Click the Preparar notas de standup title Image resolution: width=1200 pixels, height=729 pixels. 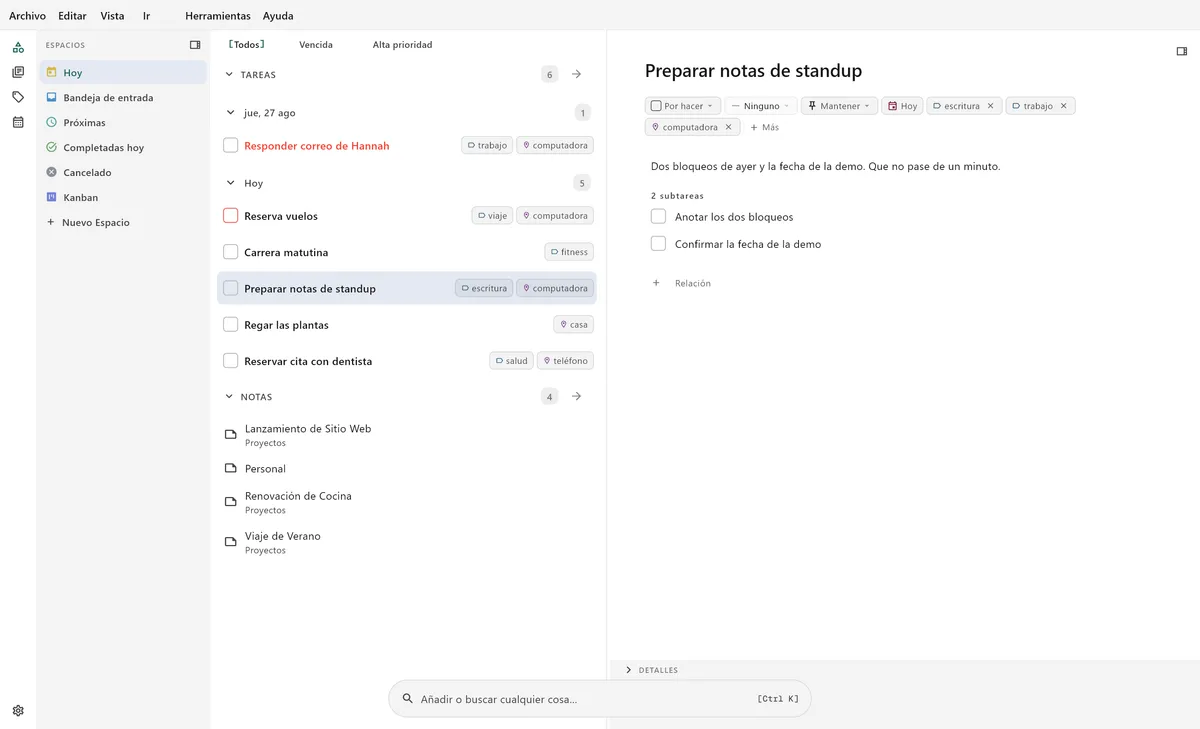(753, 71)
